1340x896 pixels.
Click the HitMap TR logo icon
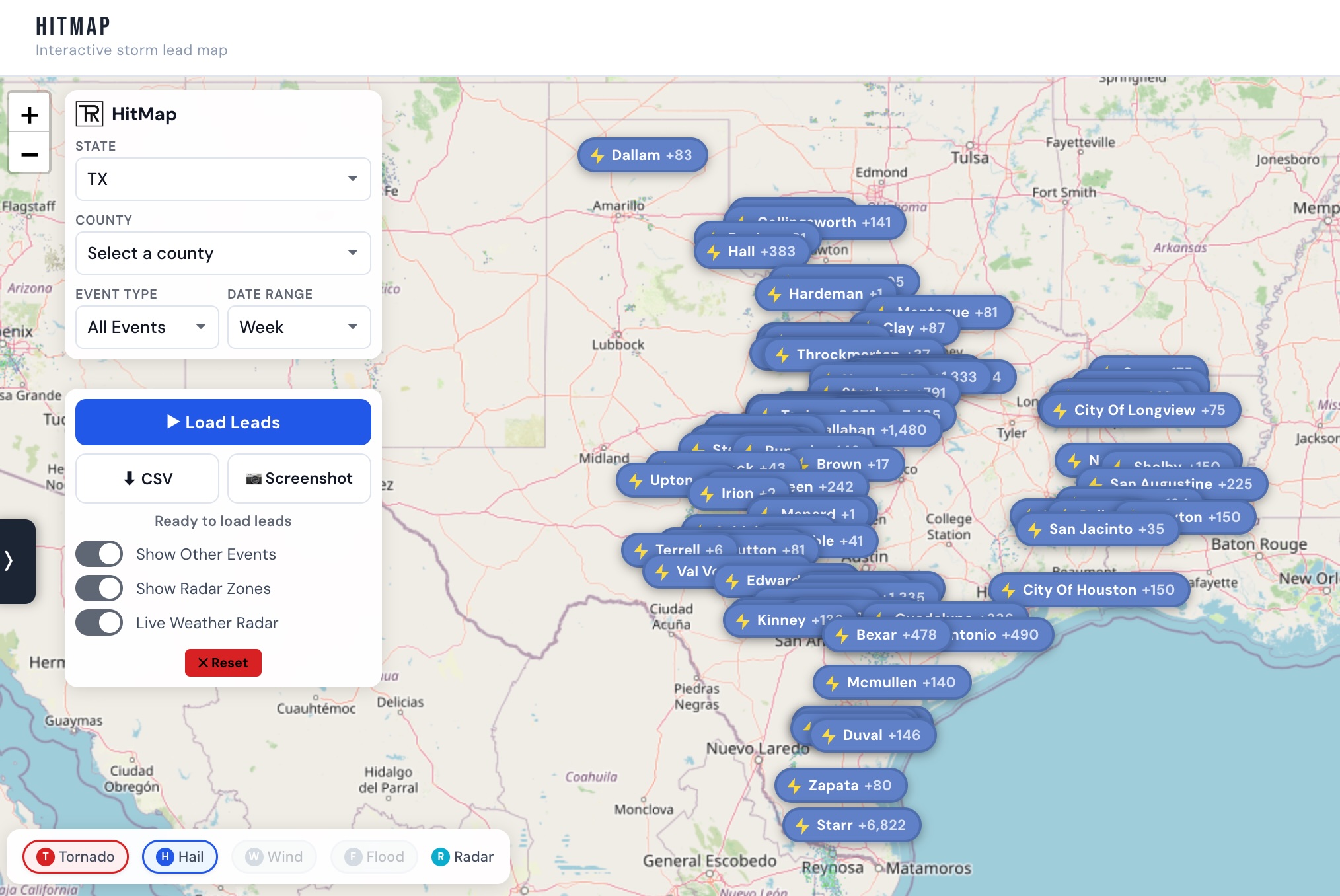coord(89,114)
